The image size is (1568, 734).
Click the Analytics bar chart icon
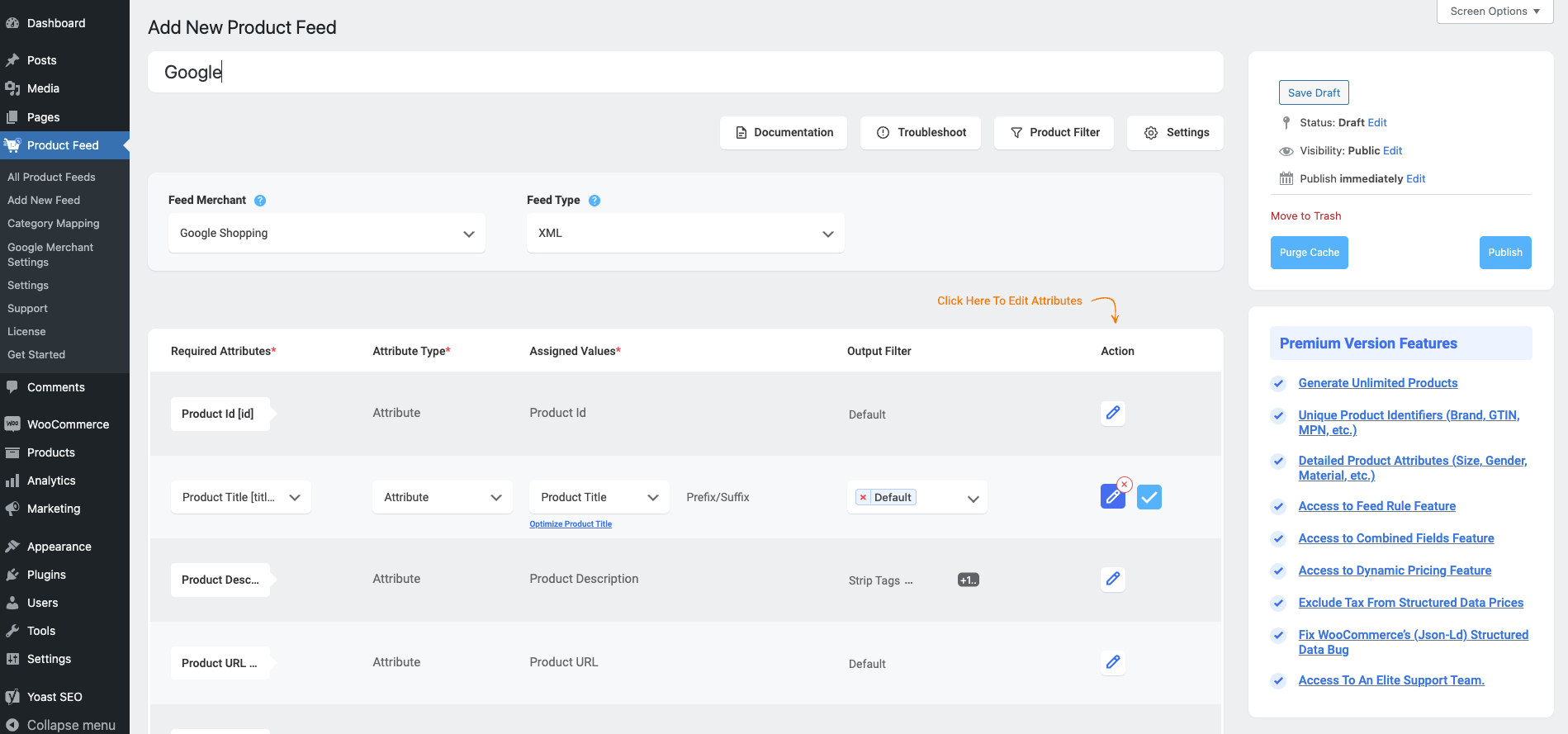(12, 481)
